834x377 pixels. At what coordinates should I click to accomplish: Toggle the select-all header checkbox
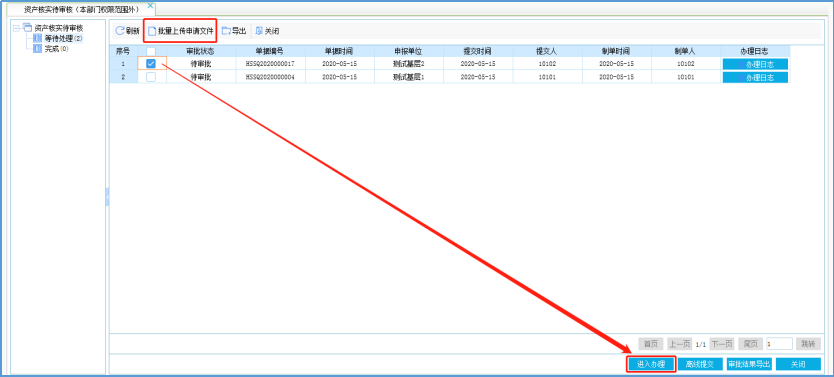pyautogui.click(x=151, y=51)
